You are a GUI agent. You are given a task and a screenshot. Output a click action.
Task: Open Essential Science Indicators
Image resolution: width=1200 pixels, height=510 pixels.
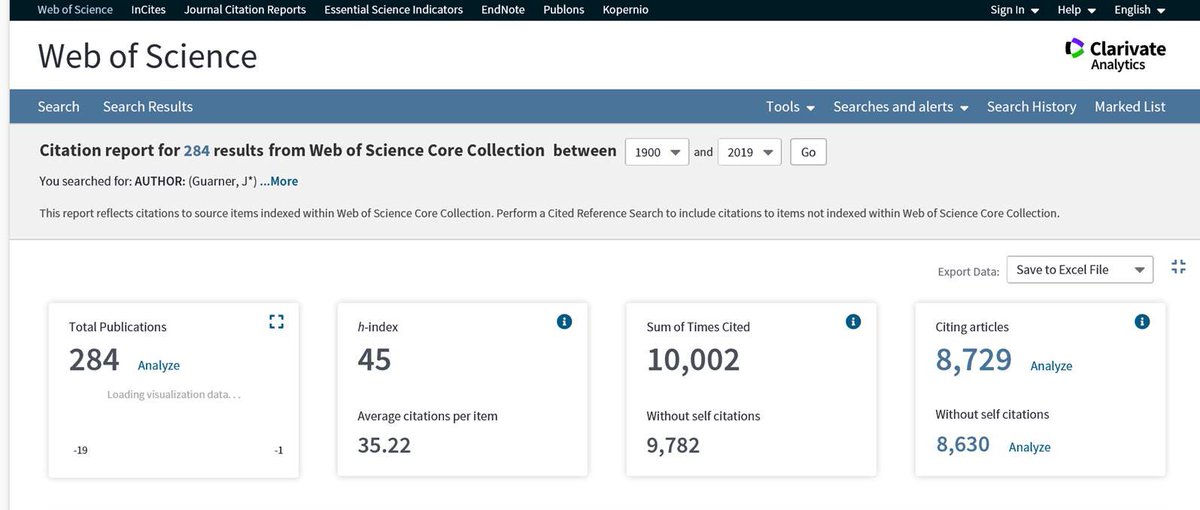coord(393,10)
